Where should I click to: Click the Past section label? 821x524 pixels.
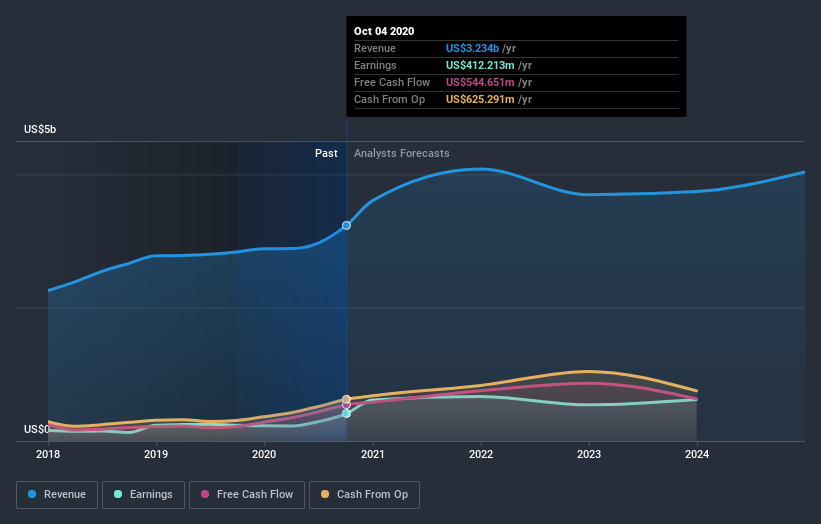[326, 153]
